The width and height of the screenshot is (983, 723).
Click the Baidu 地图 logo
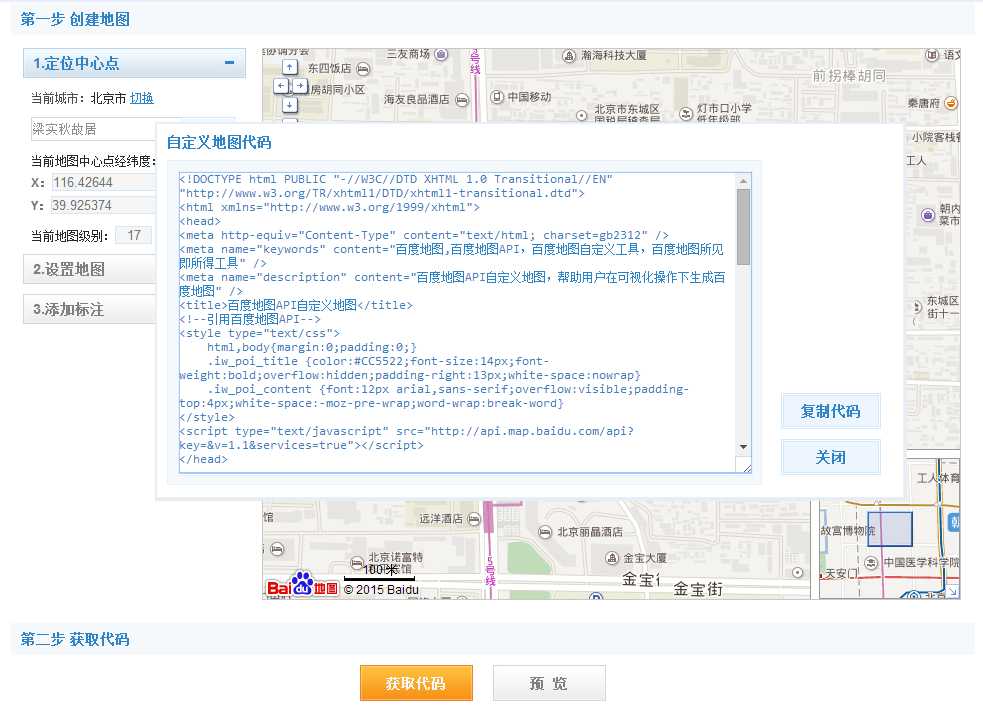tap(302, 584)
